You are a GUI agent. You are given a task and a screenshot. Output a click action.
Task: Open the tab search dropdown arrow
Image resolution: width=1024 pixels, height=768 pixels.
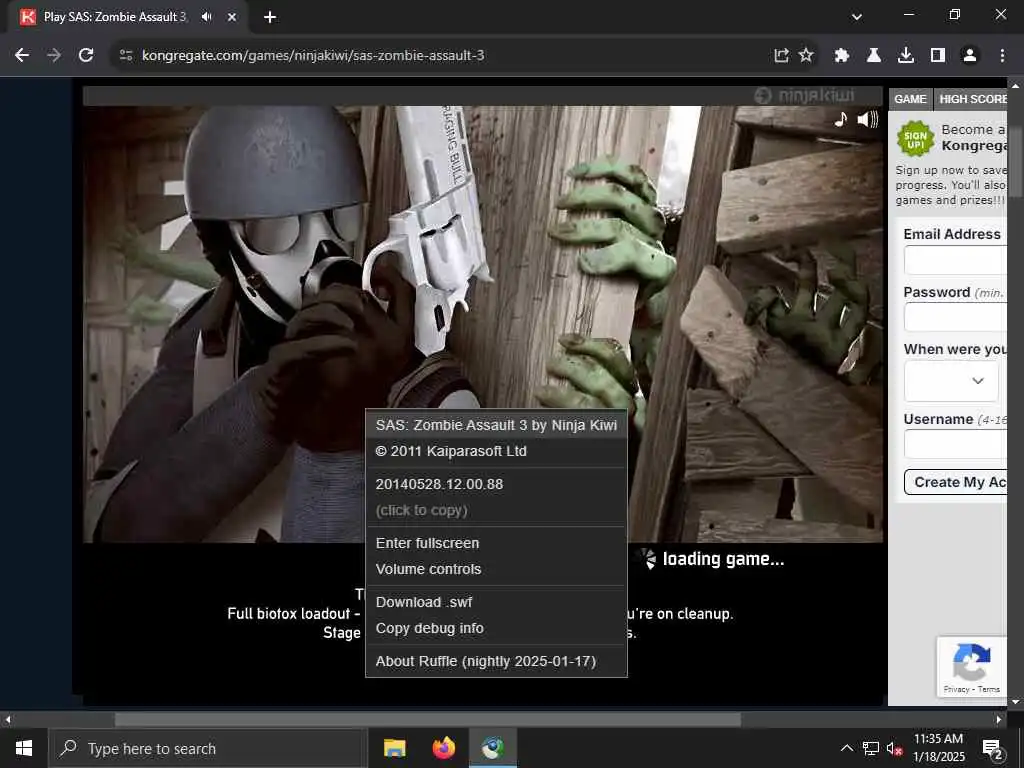click(x=857, y=17)
